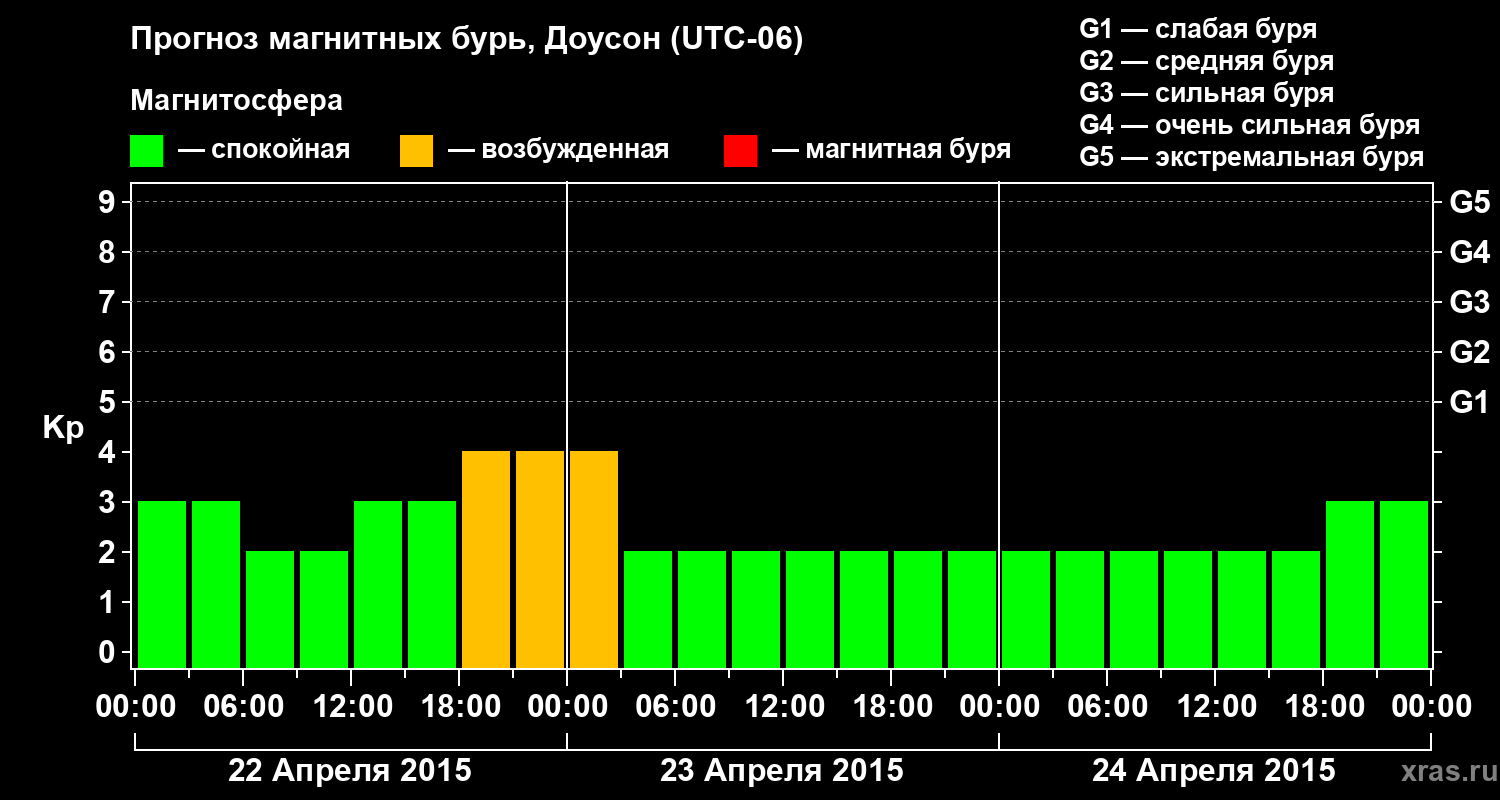
Task: Click 'G5 — экстремальная буря' legend line
Action: coord(1251,158)
